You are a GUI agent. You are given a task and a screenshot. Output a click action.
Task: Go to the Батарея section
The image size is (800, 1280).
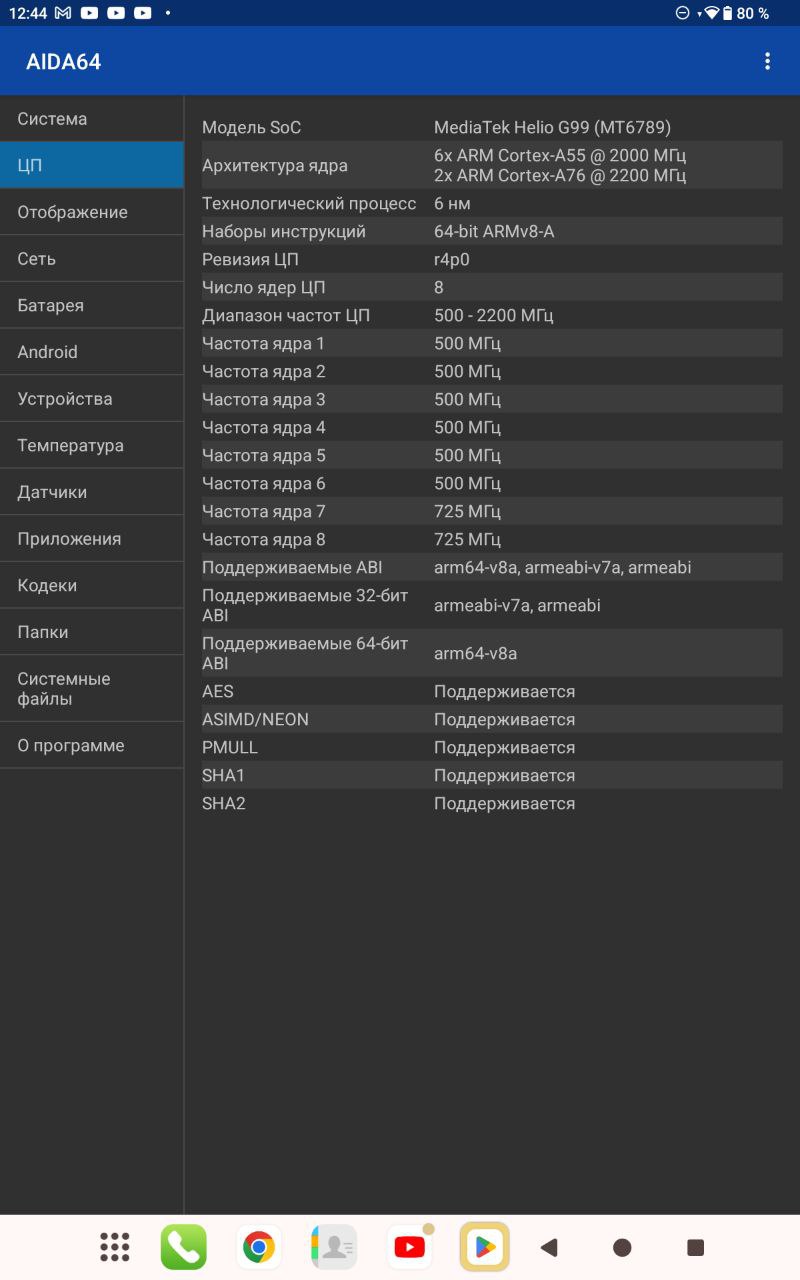(91, 305)
